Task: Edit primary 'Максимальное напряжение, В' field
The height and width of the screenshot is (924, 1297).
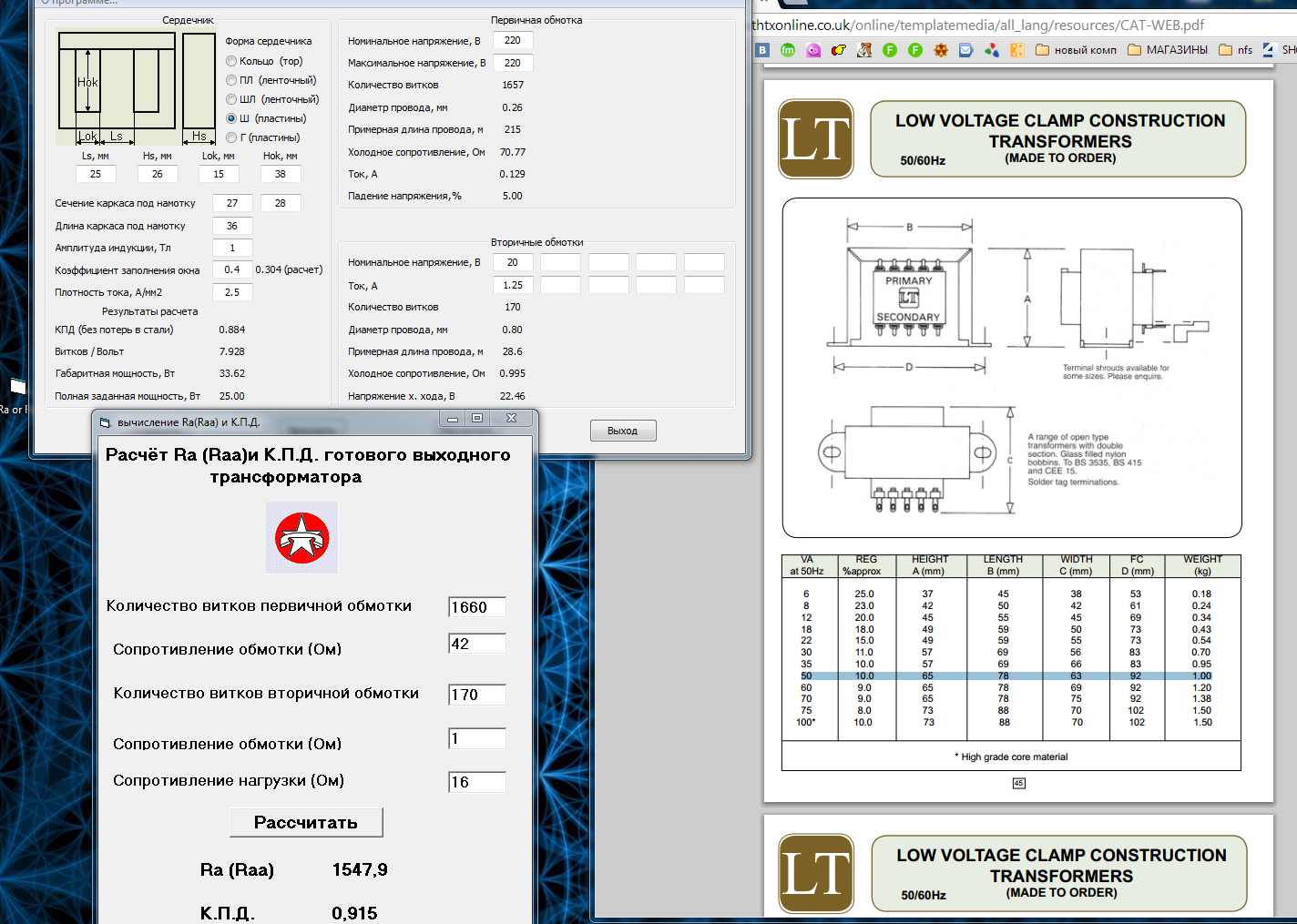Action: point(513,63)
